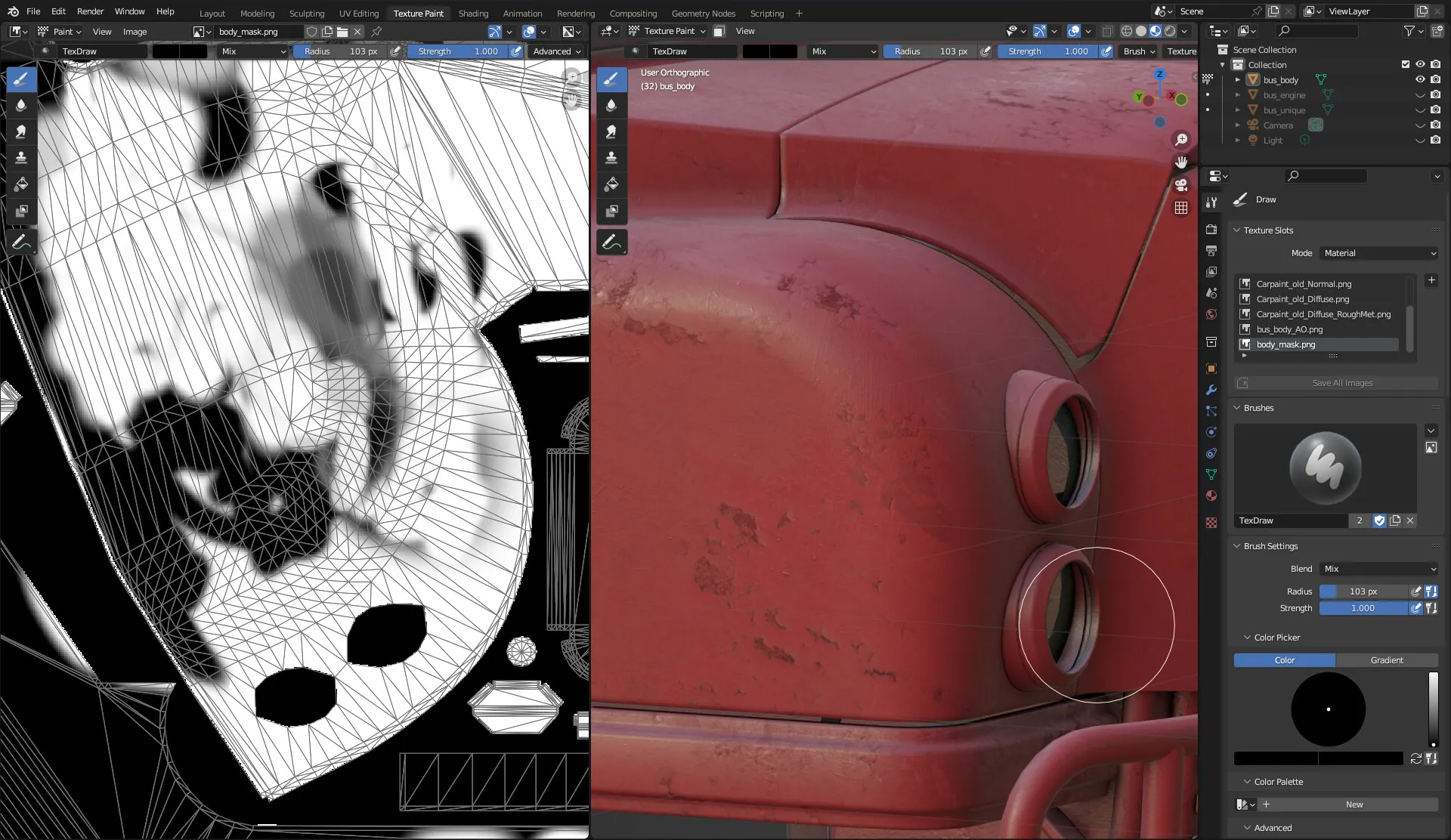Select the Clone tool in image editor
Screen dimensions: 1451x840
point(21,158)
